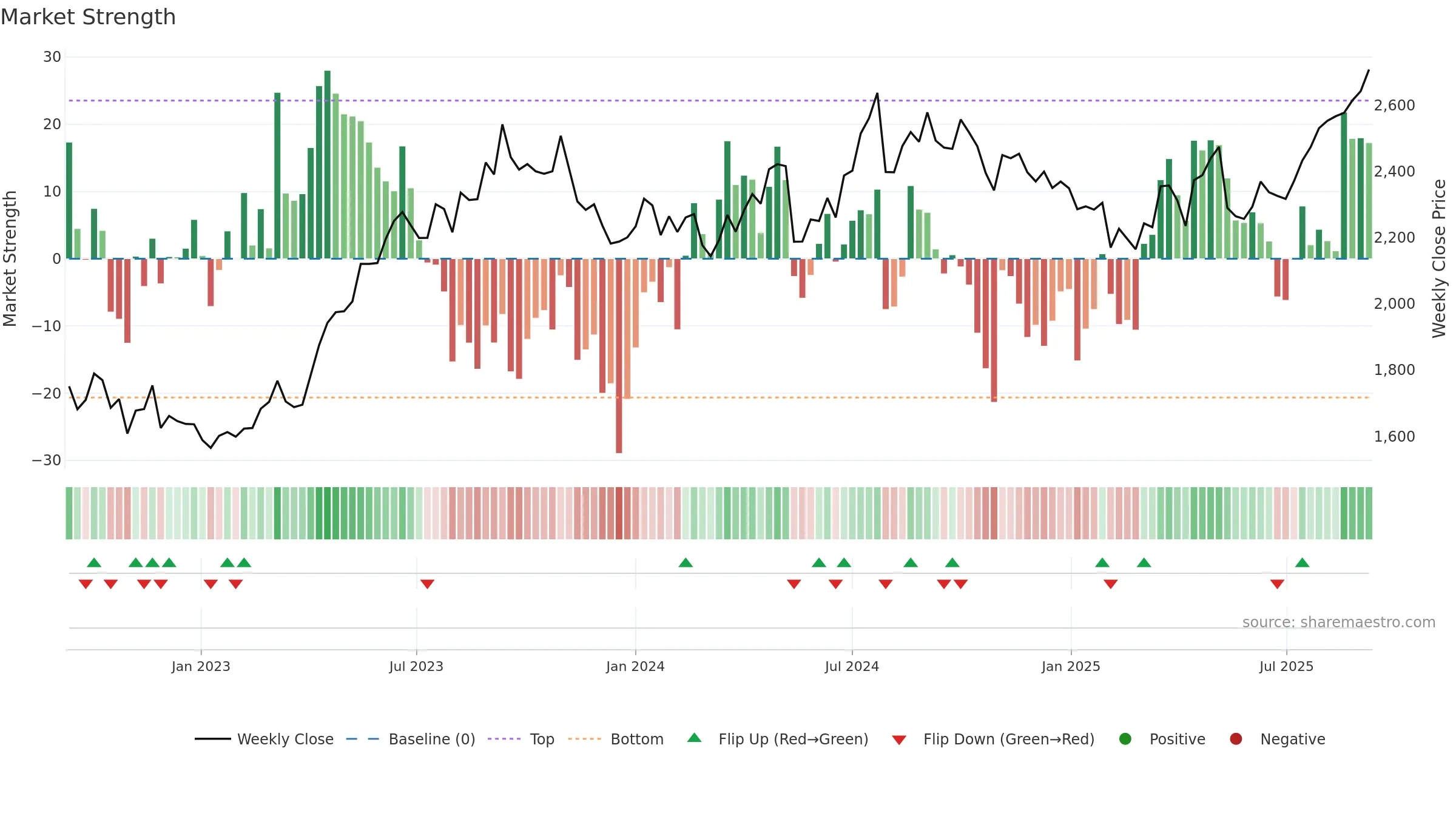
Task: Click the green triangle icon in legend
Action: click(695, 738)
